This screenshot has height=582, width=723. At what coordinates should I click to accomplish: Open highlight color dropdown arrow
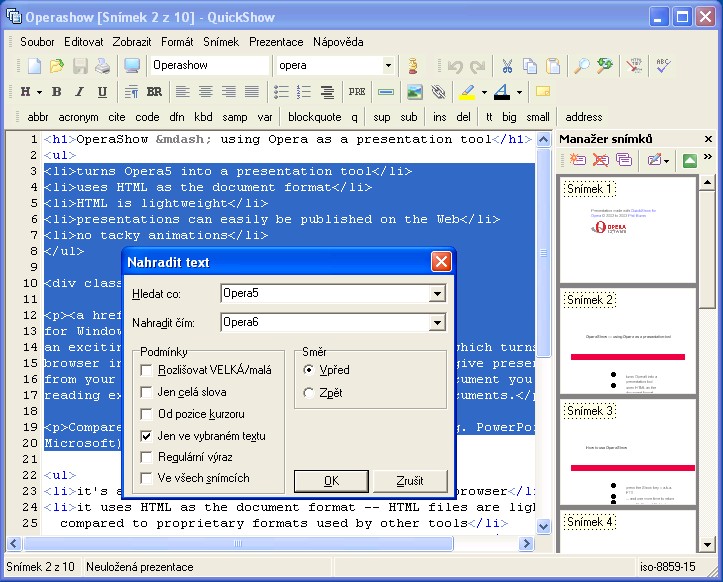tap(484, 92)
